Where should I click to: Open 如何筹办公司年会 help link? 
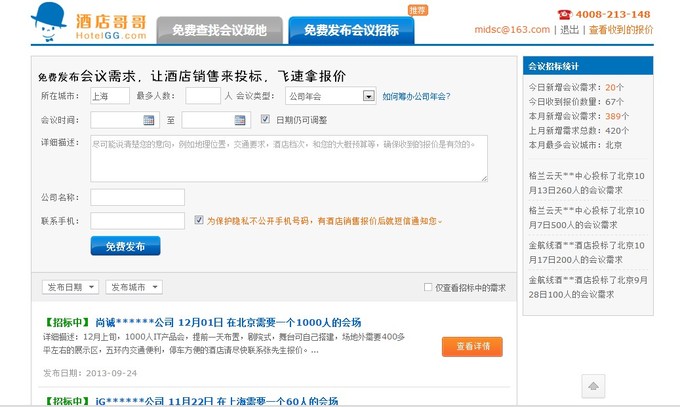pyautogui.click(x=416, y=97)
